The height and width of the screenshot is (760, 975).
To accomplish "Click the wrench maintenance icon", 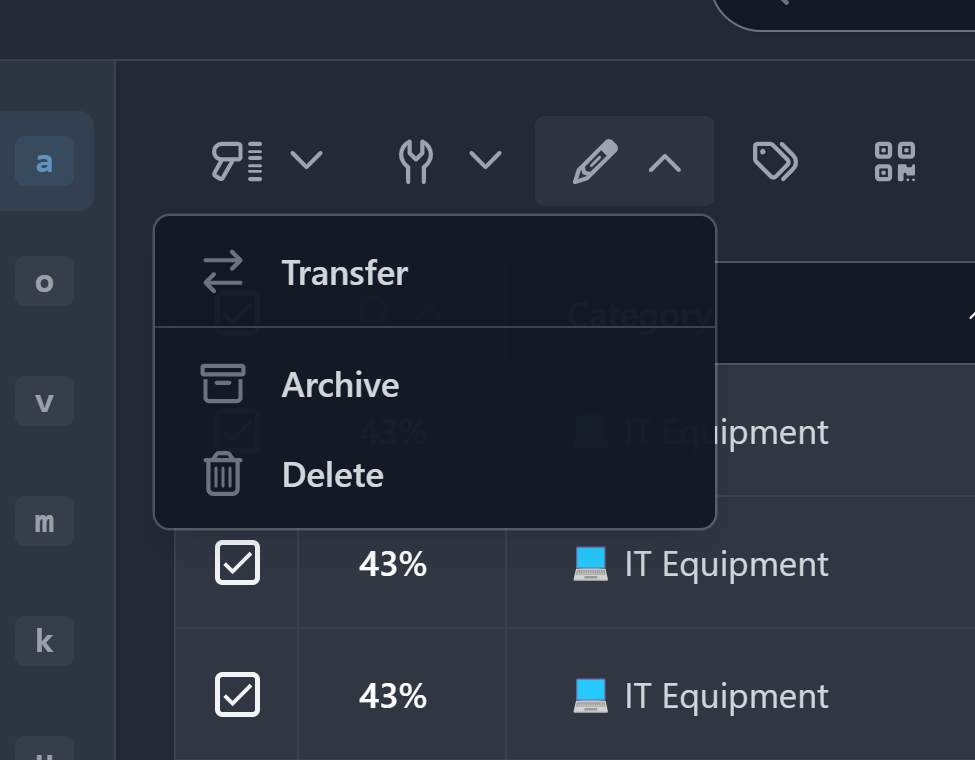I will point(416,161).
